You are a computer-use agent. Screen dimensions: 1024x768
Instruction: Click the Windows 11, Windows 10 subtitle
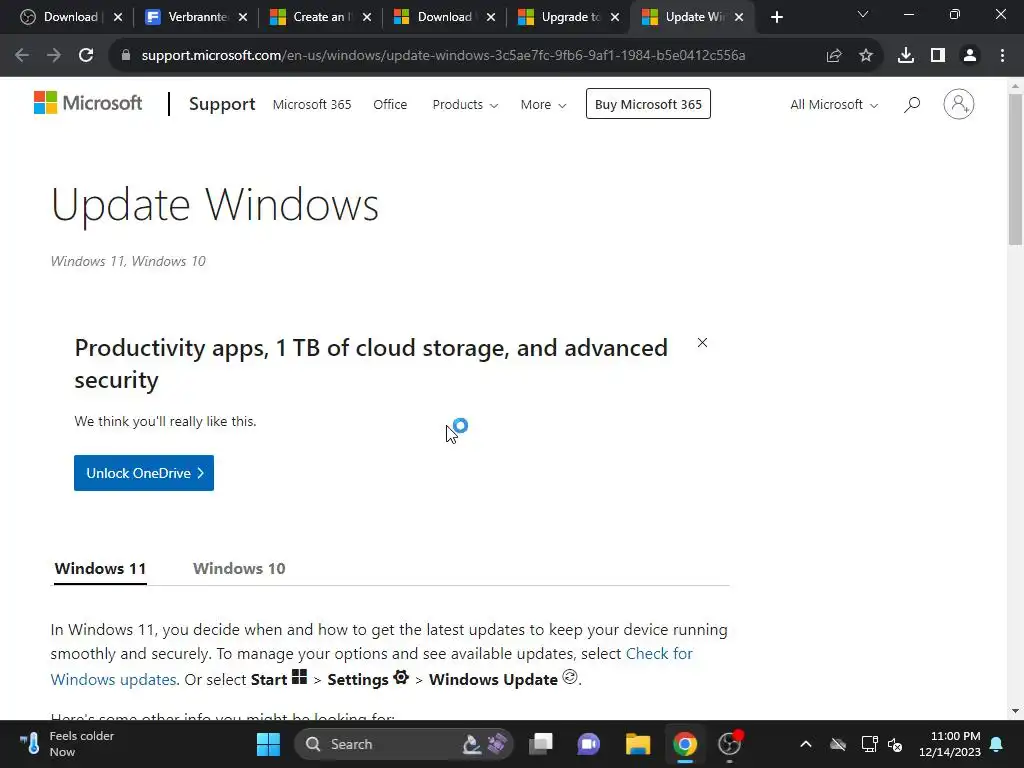pyautogui.click(x=128, y=261)
